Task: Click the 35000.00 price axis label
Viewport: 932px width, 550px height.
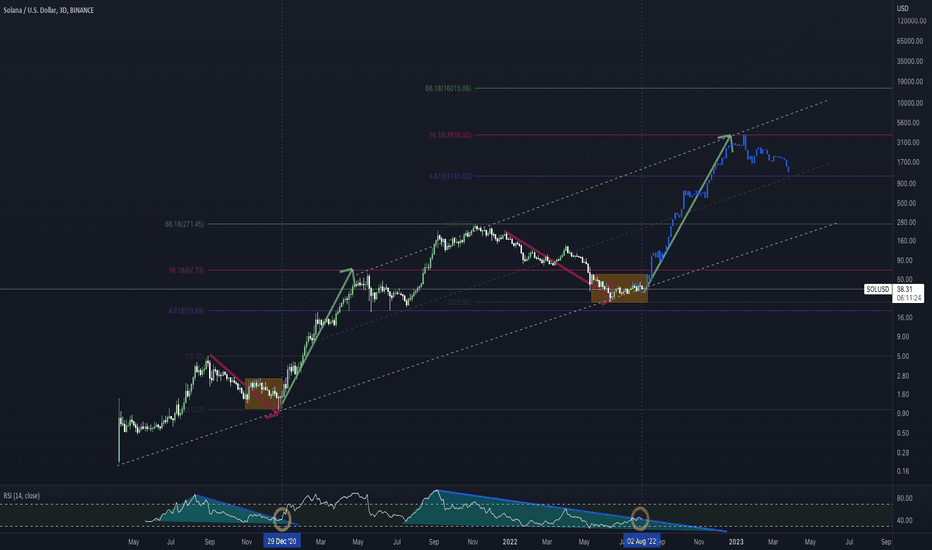Action: [909, 61]
